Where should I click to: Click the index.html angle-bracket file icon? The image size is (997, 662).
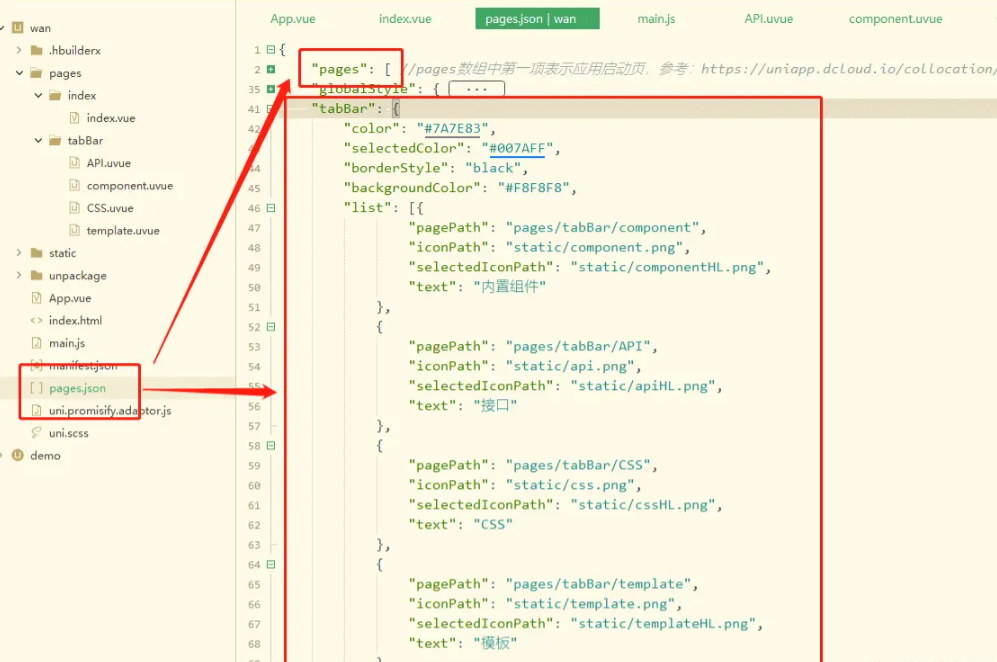[37, 320]
